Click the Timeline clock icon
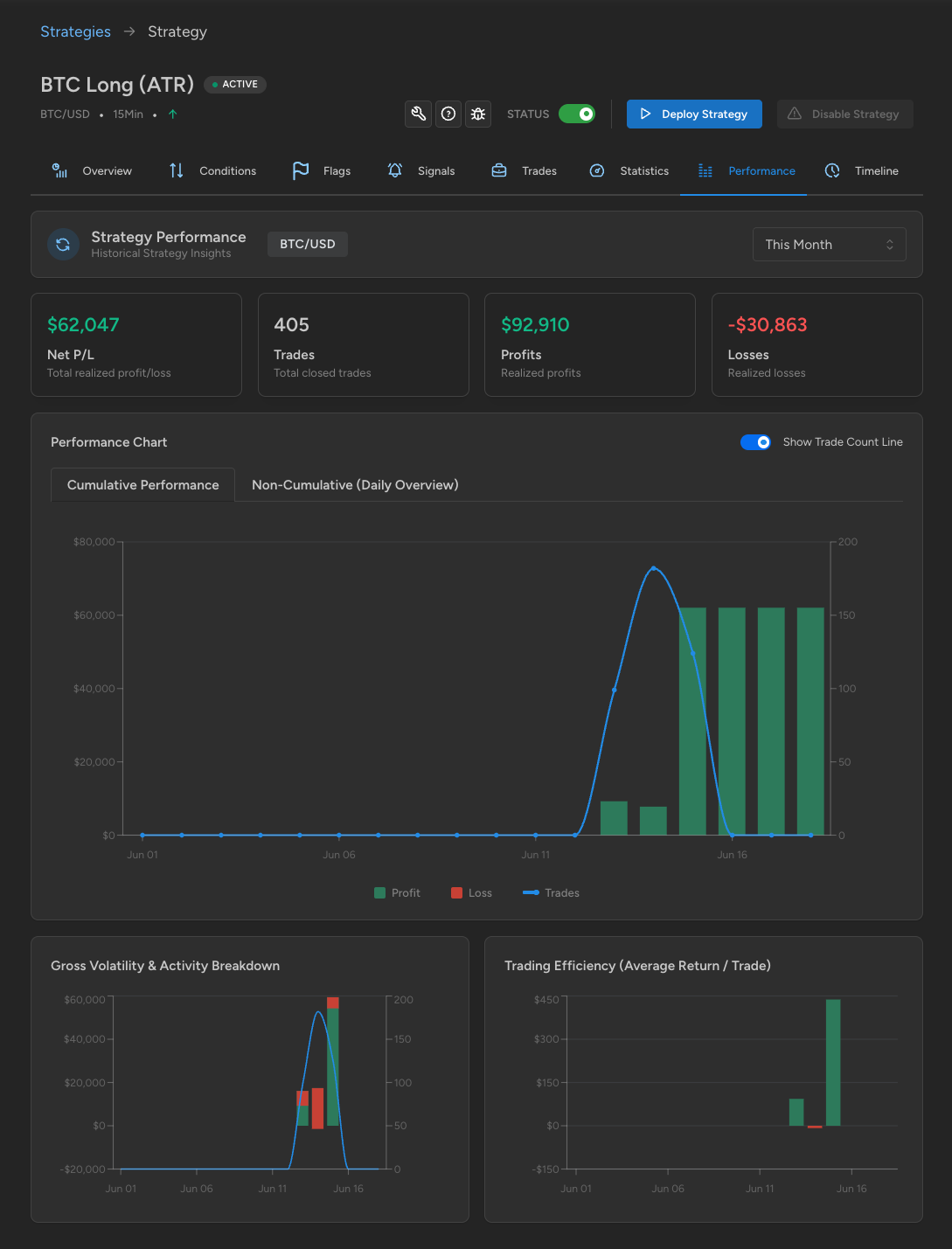Image resolution: width=952 pixels, height=1249 pixels. (832, 170)
